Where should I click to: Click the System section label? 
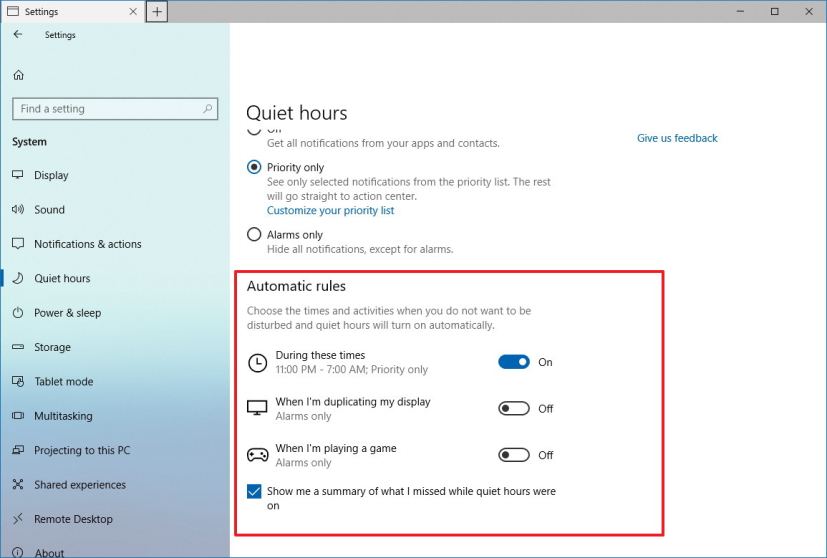click(30, 141)
